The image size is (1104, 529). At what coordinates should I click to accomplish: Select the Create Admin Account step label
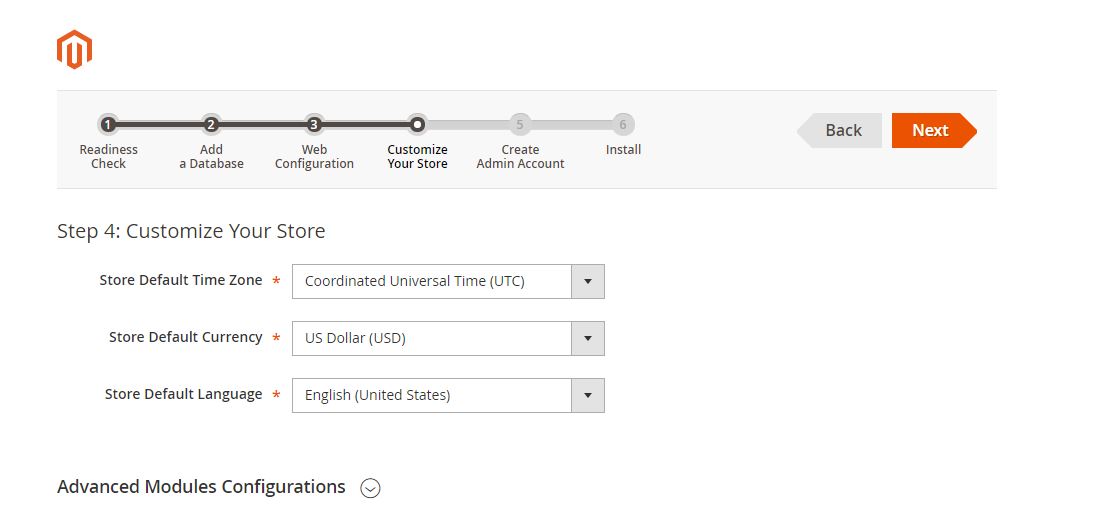[x=520, y=156]
